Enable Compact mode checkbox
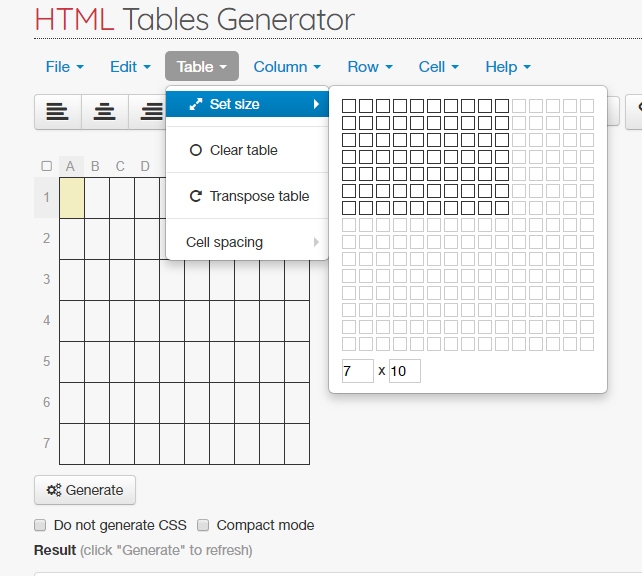Image resolution: width=642 pixels, height=576 pixels. point(203,525)
